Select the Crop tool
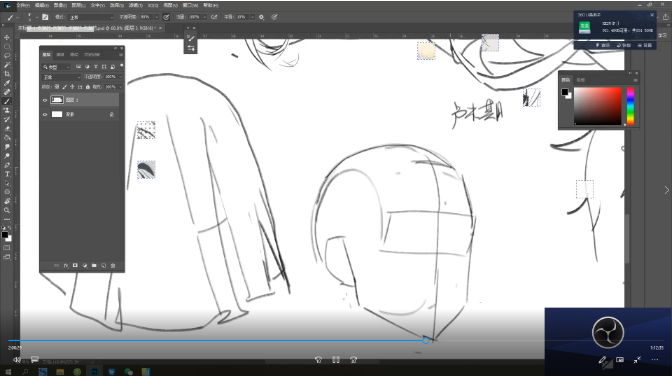The height and width of the screenshot is (376, 672). tap(7, 74)
